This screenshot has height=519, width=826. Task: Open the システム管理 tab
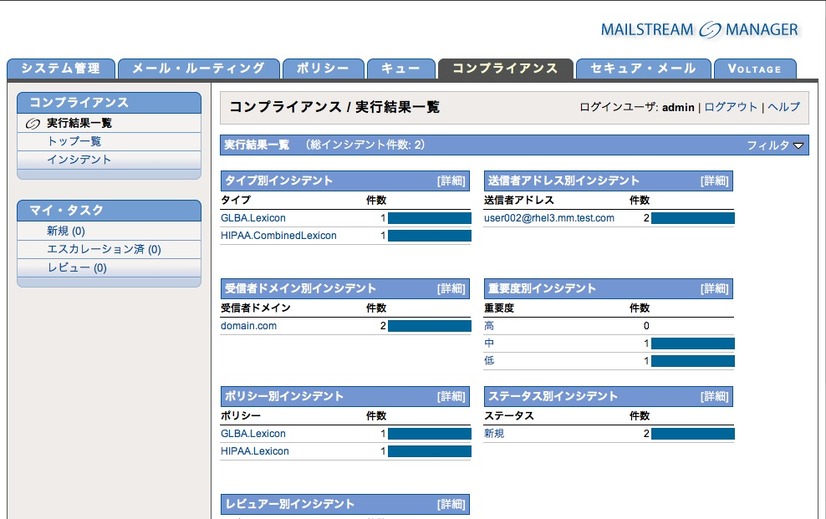[60, 68]
